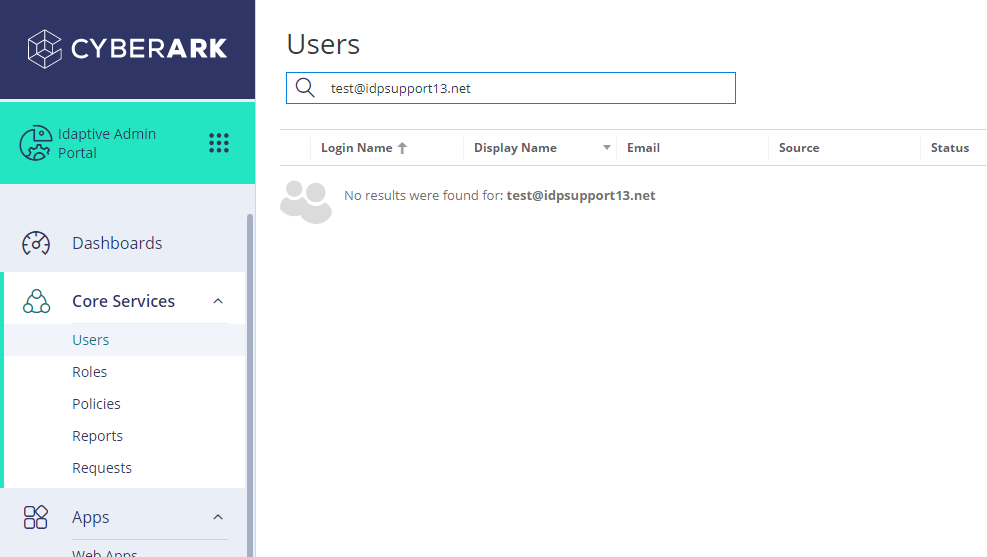Navigate to Requests in sidebar
This screenshot has height=557, width=987.
tap(102, 468)
